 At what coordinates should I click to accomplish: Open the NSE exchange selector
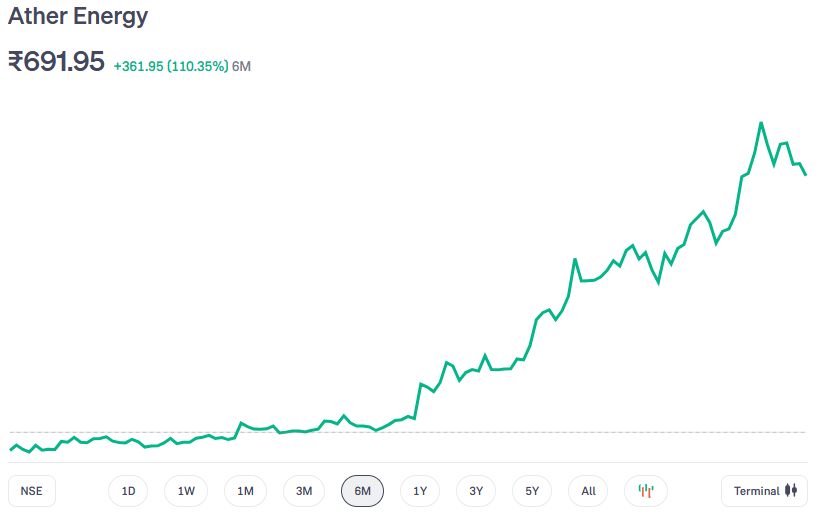coord(32,491)
